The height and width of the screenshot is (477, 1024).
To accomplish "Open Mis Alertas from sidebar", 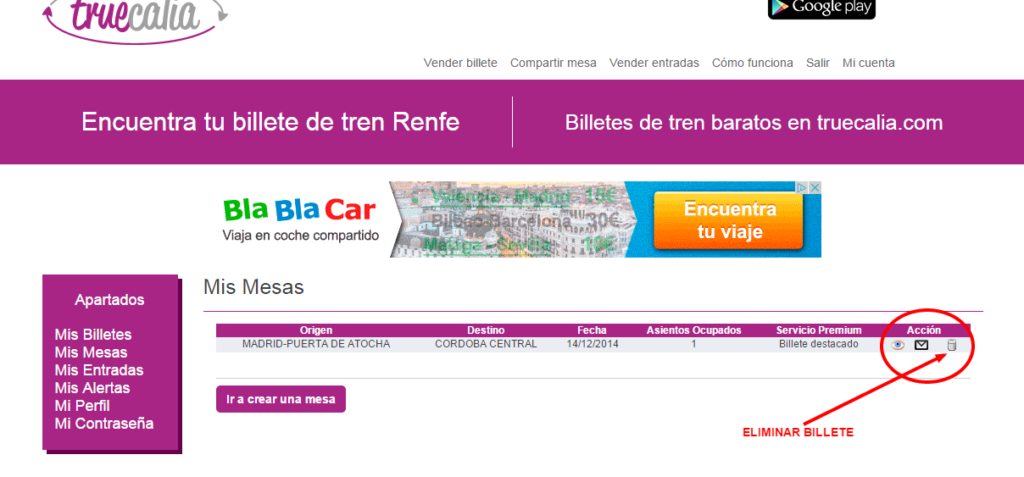I will [92, 388].
